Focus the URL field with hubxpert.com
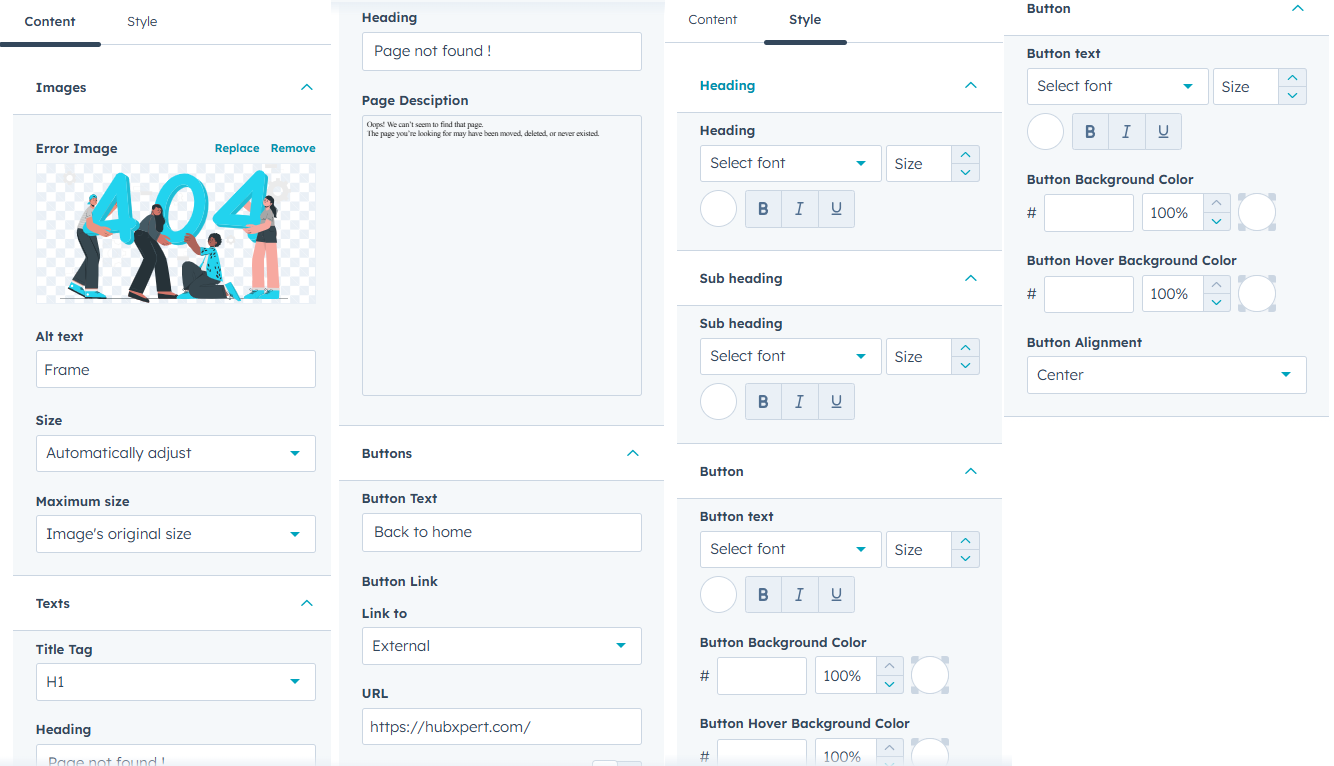 pyautogui.click(x=502, y=727)
